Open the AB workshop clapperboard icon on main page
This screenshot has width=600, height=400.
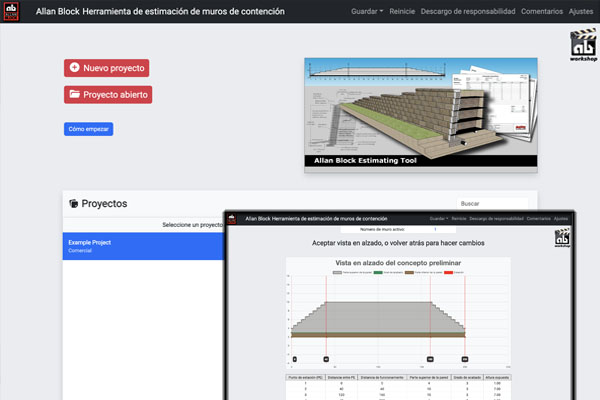583,45
